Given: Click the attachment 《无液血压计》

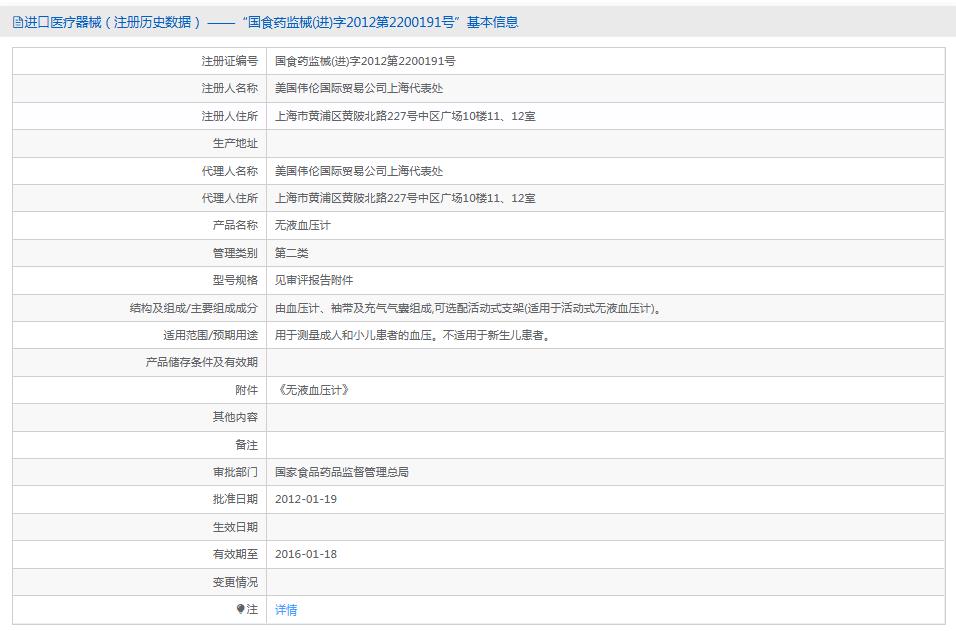Looking at the screenshot, I should [312, 390].
